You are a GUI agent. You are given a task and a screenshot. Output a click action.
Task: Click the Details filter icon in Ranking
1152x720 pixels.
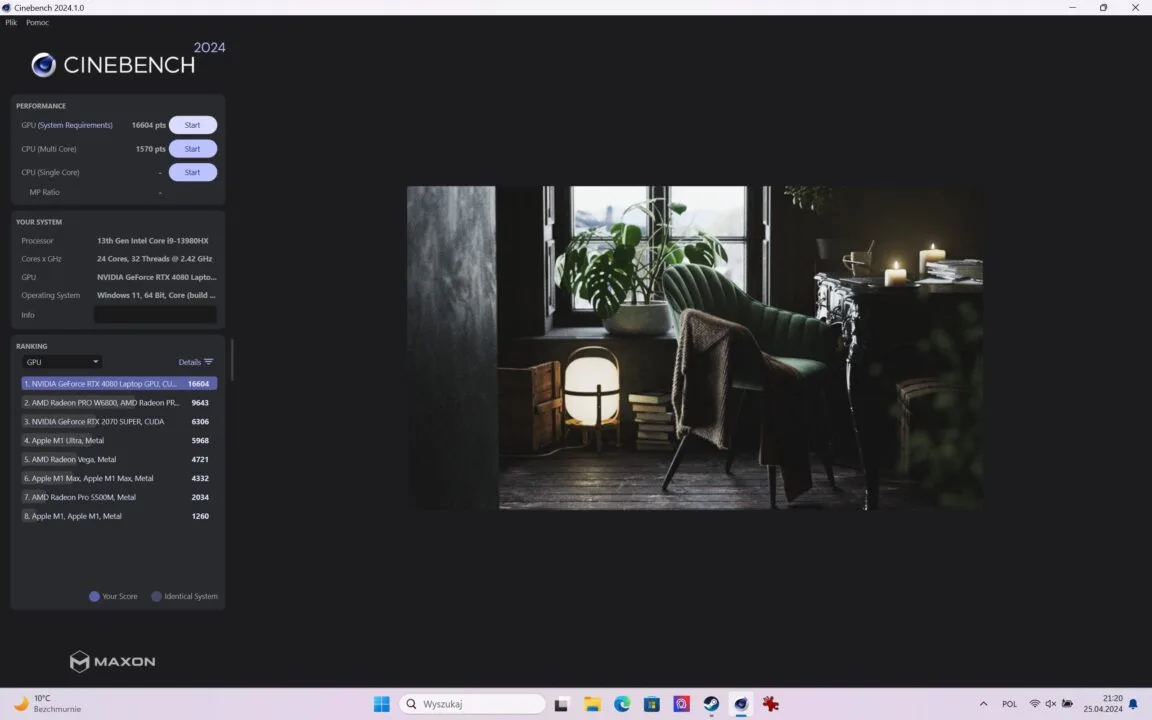click(208, 362)
